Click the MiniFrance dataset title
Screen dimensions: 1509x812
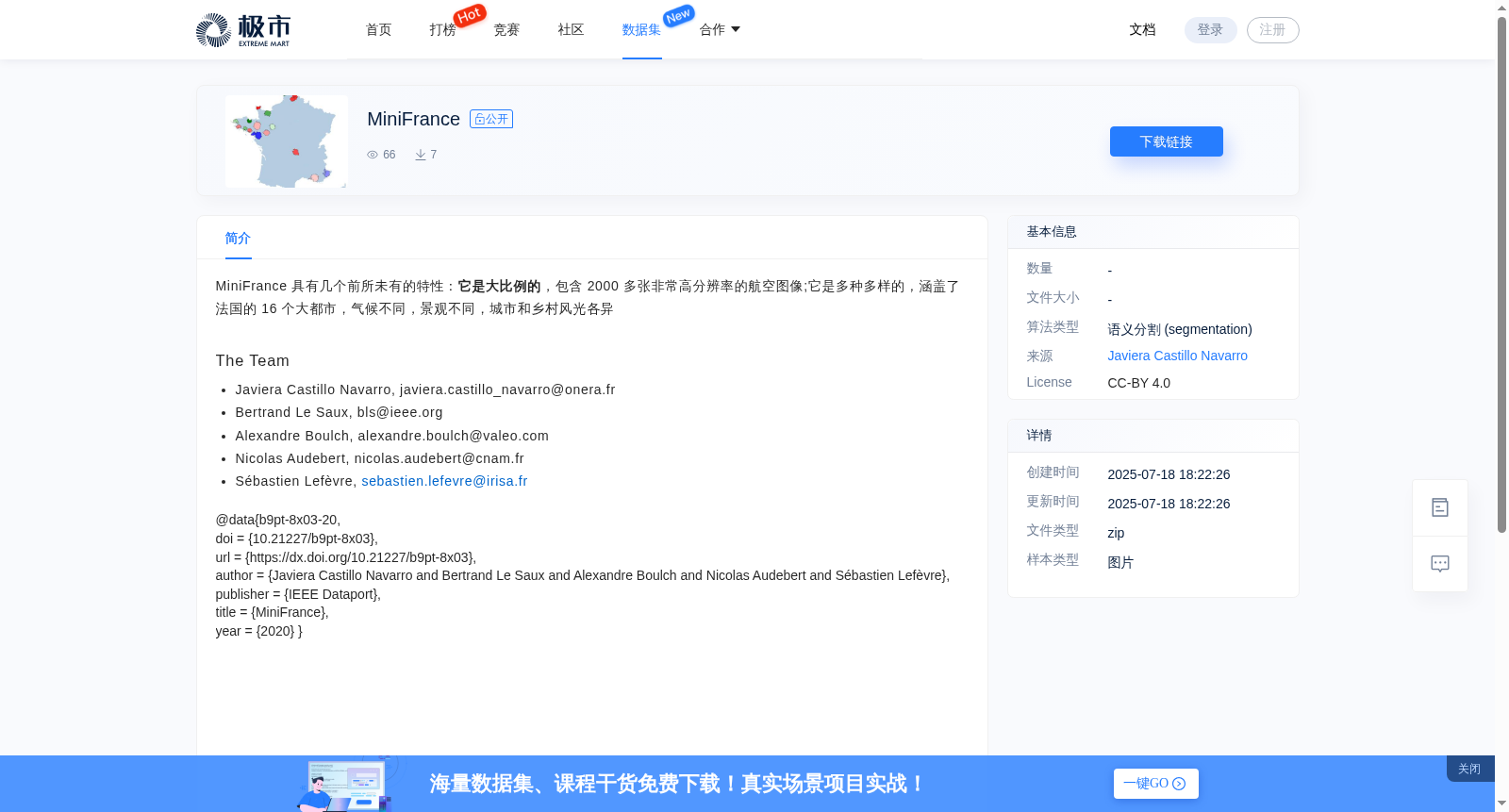[x=413, y=119]
